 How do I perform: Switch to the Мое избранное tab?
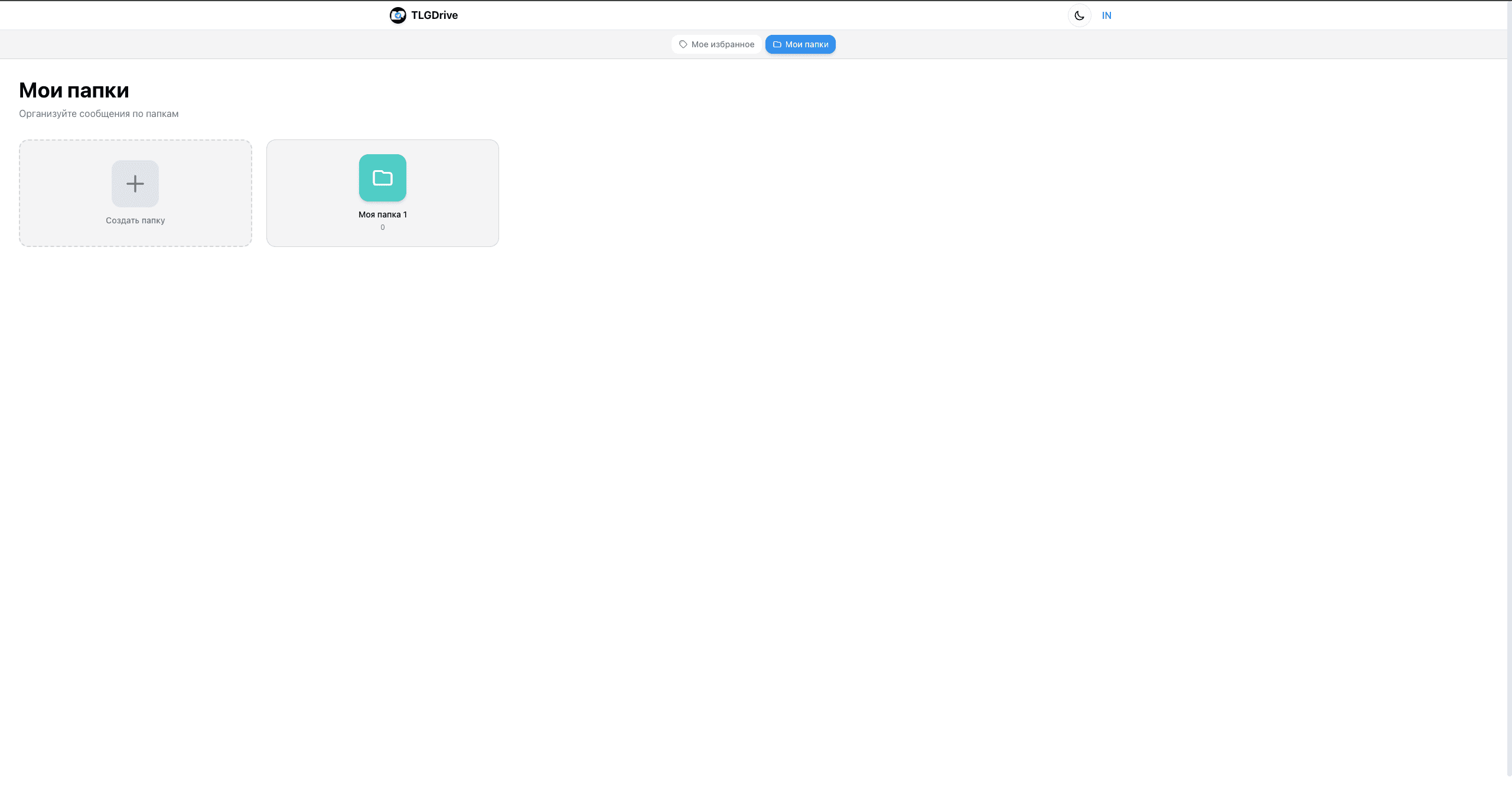pos(716,44)
